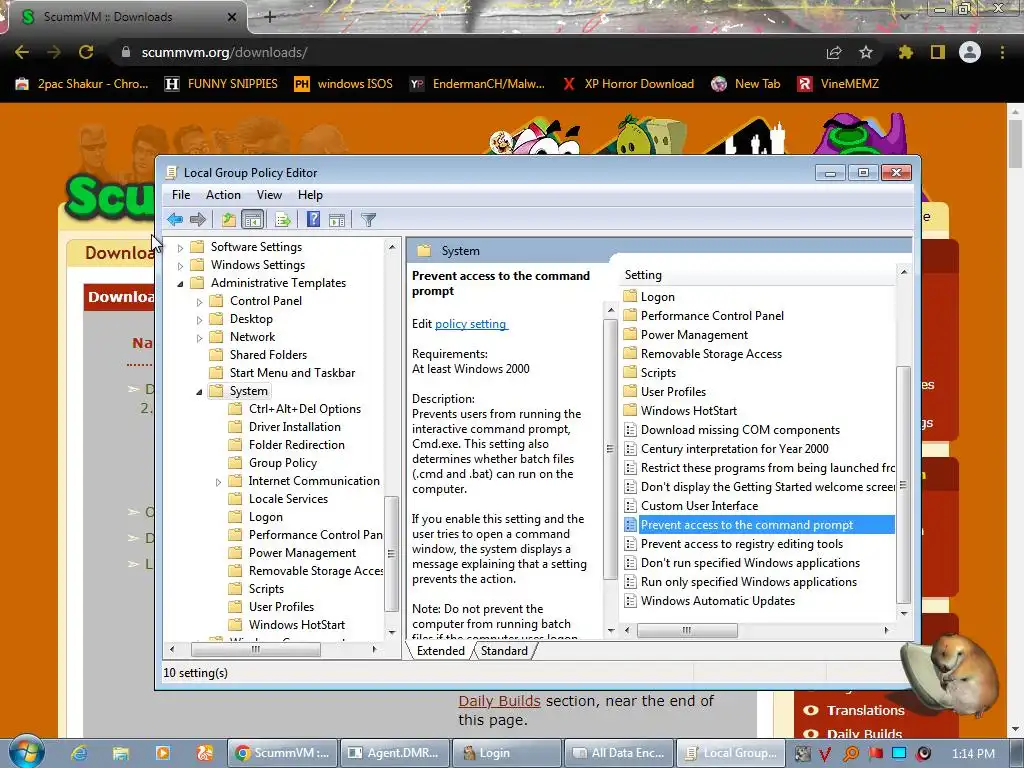Click the Back arrow in Group Policy toolbar
The height and width of the screenshot is (768, 1024).
(174, 219)
